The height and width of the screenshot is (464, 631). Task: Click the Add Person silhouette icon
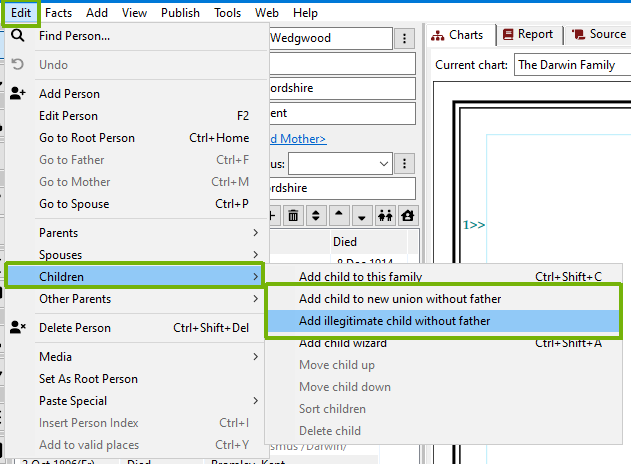click(x=18, y=94)
